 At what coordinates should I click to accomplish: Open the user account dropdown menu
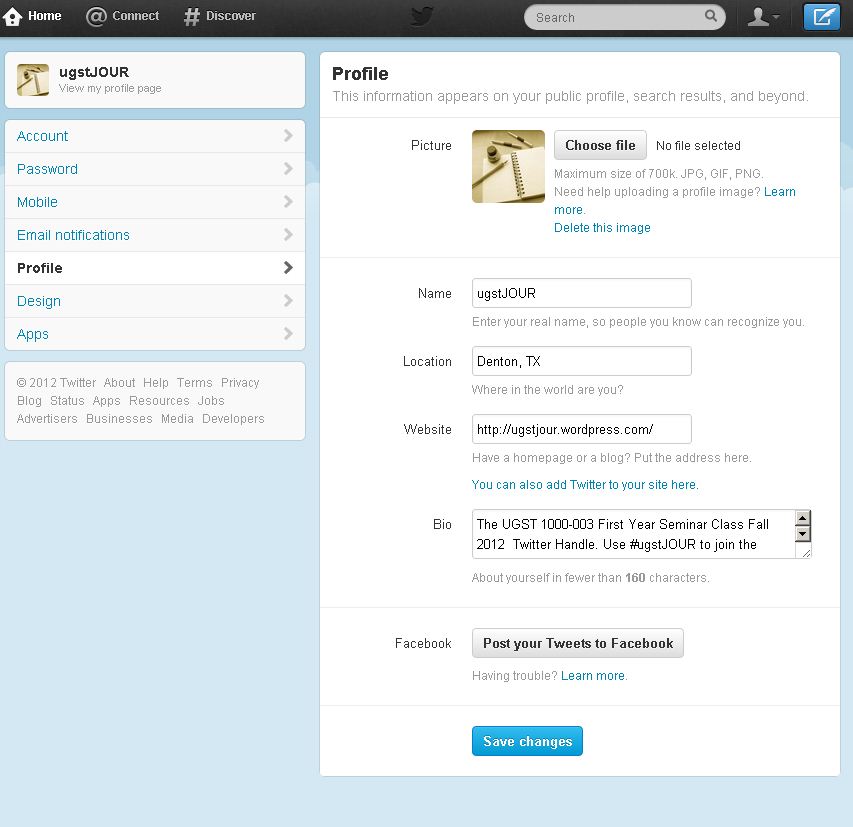pyautogui.click(x=763, y=17)
